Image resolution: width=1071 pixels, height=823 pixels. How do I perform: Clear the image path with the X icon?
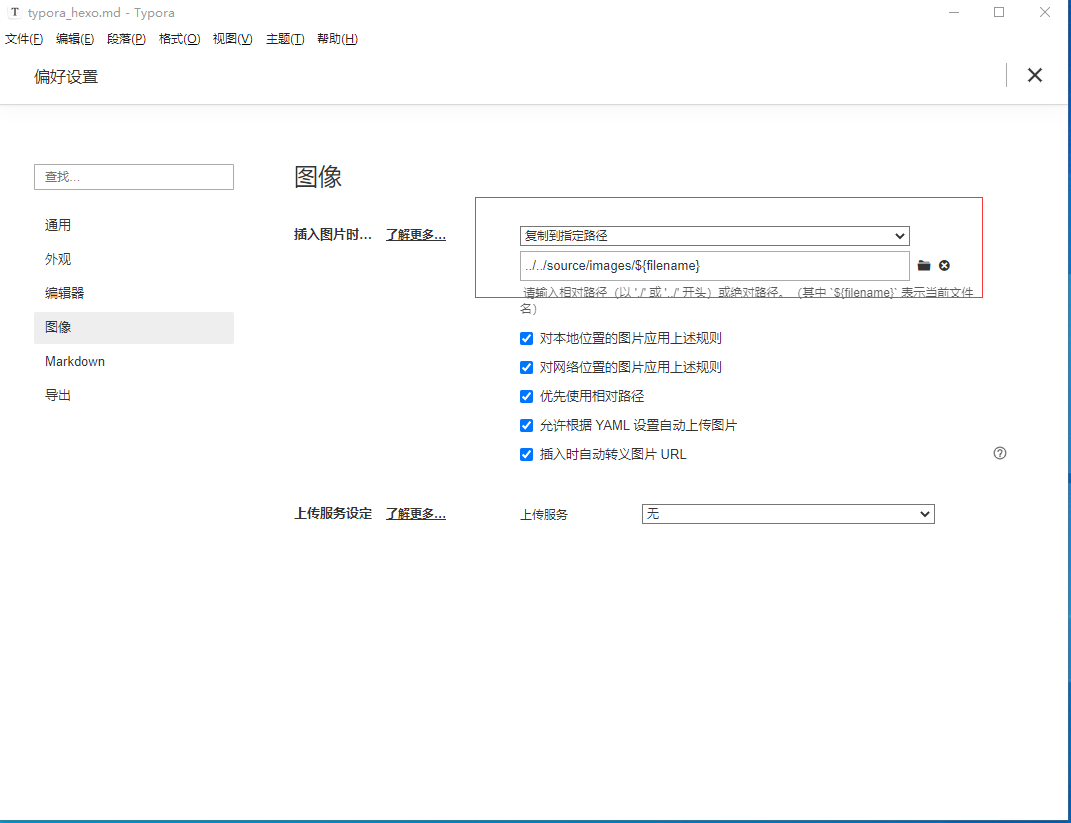pyautogui.click(x=944, y=266)
